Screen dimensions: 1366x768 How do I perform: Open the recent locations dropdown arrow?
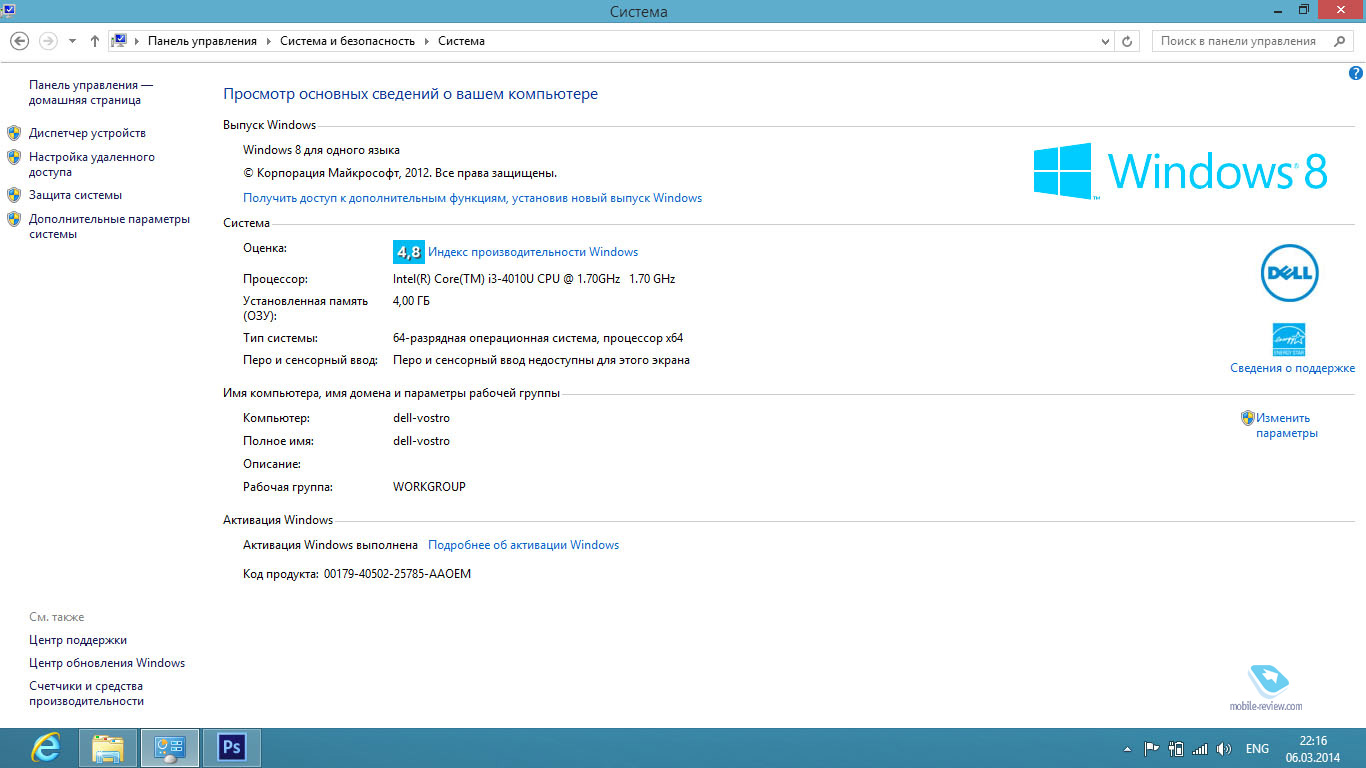click(72, 42)
